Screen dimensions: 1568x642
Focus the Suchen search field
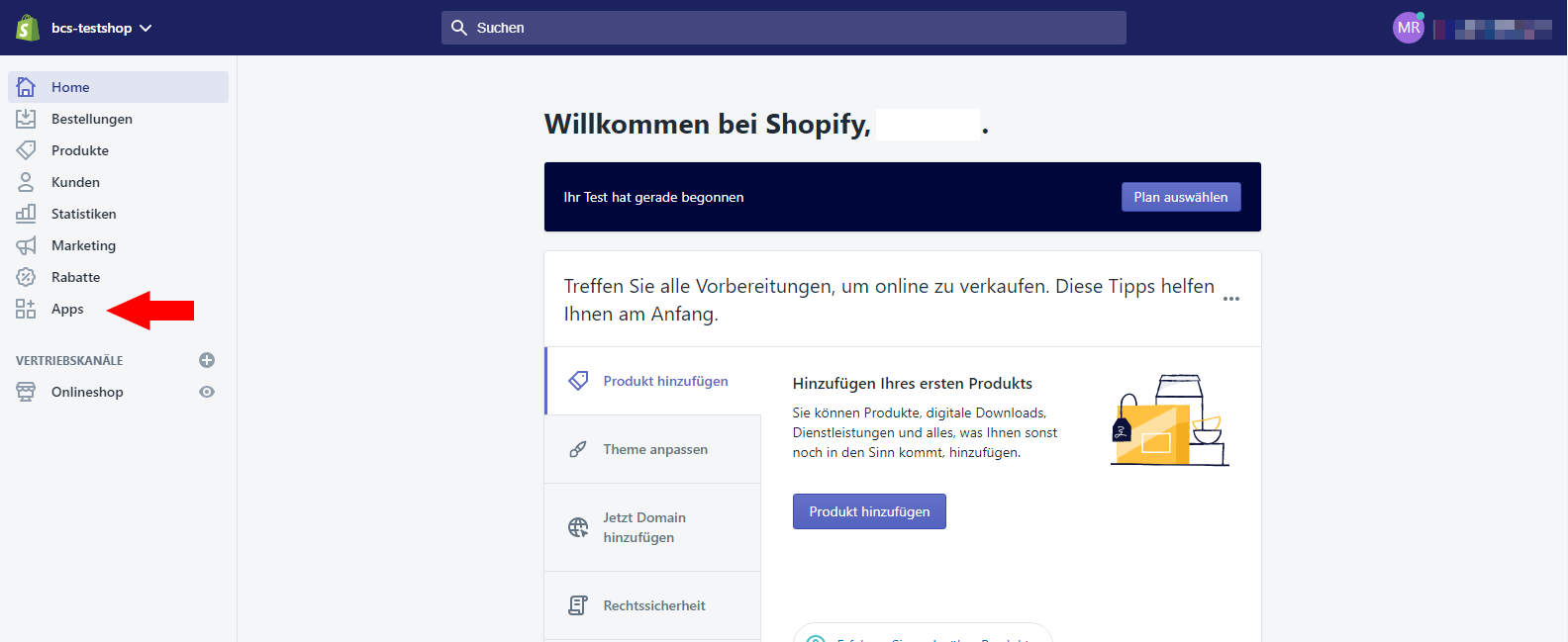[784, 28]
